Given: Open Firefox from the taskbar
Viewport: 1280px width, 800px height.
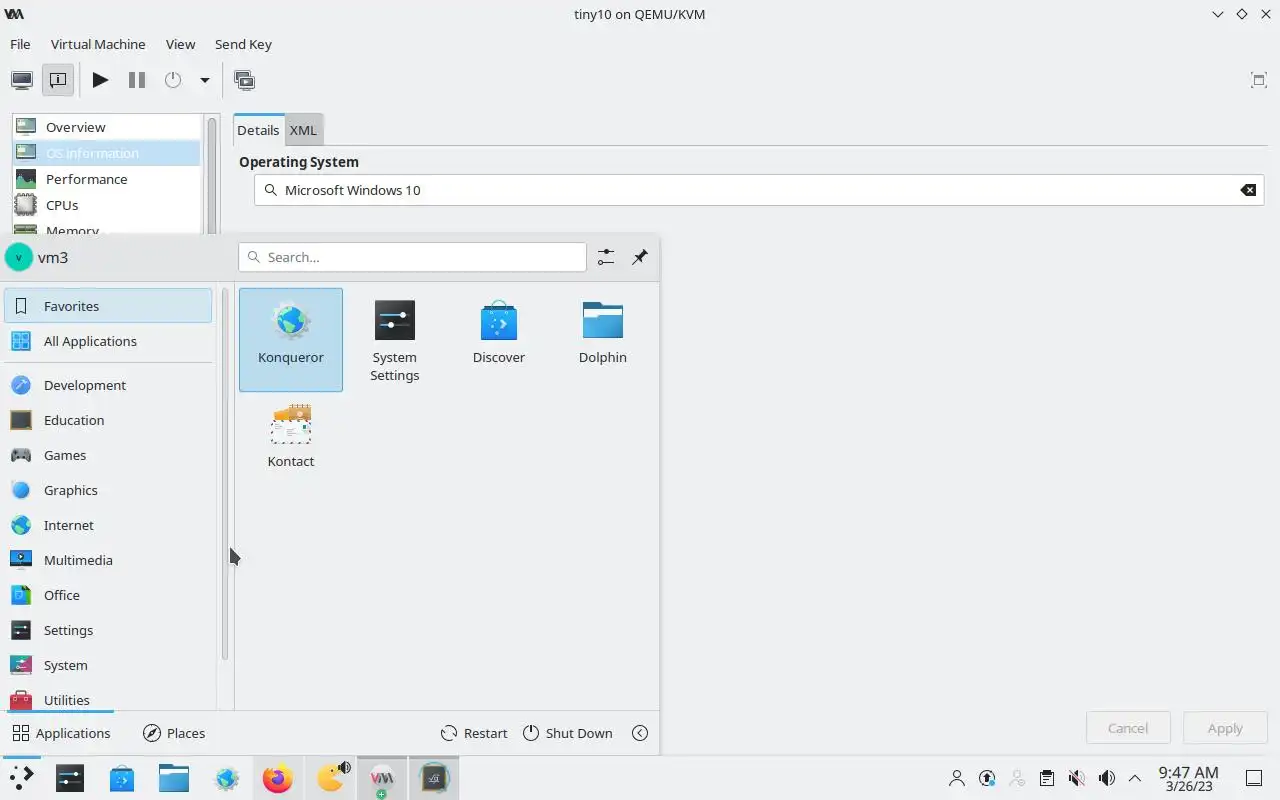Looking at the screenshot, I should click(278, 778).
